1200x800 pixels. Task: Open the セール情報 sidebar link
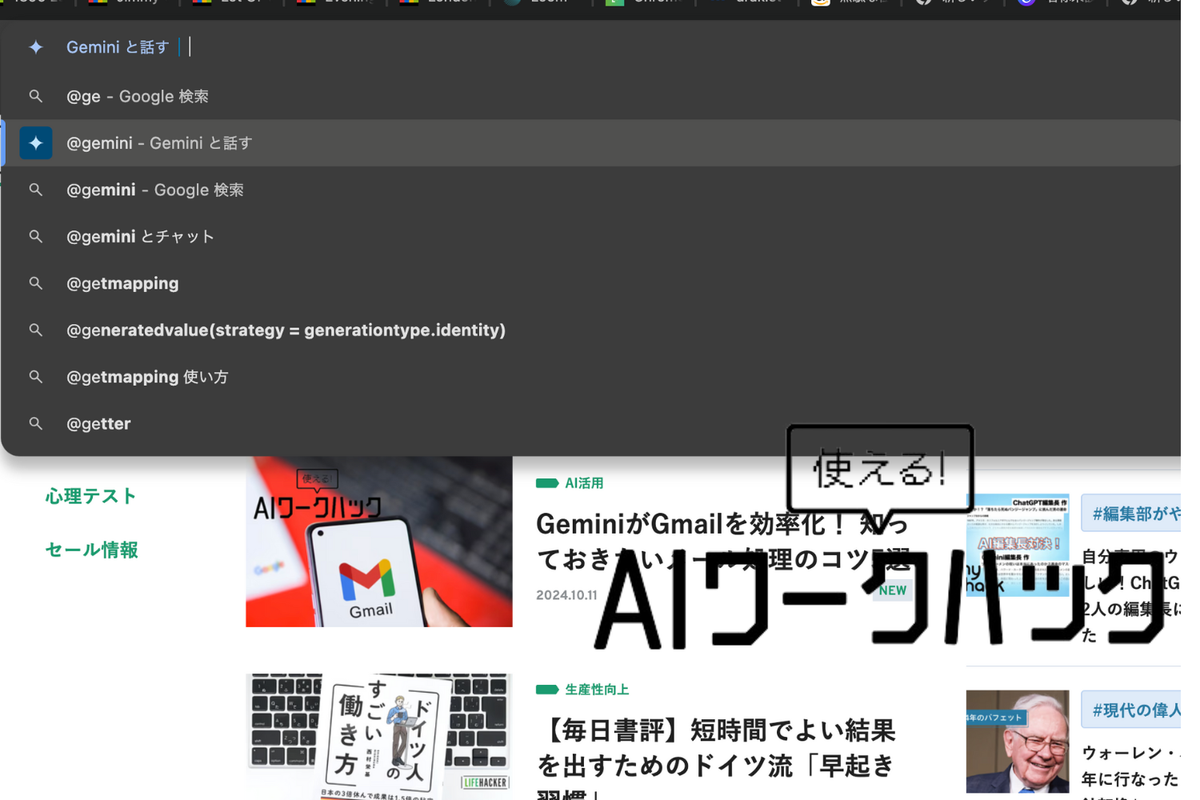click(x=92, y=550)
